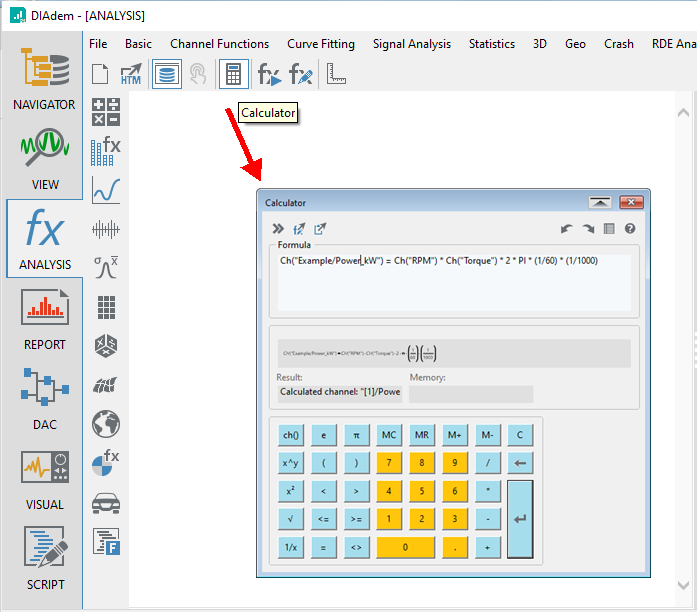
Task: Click the HTM export toolbar icon
Action: coord(131,75)
